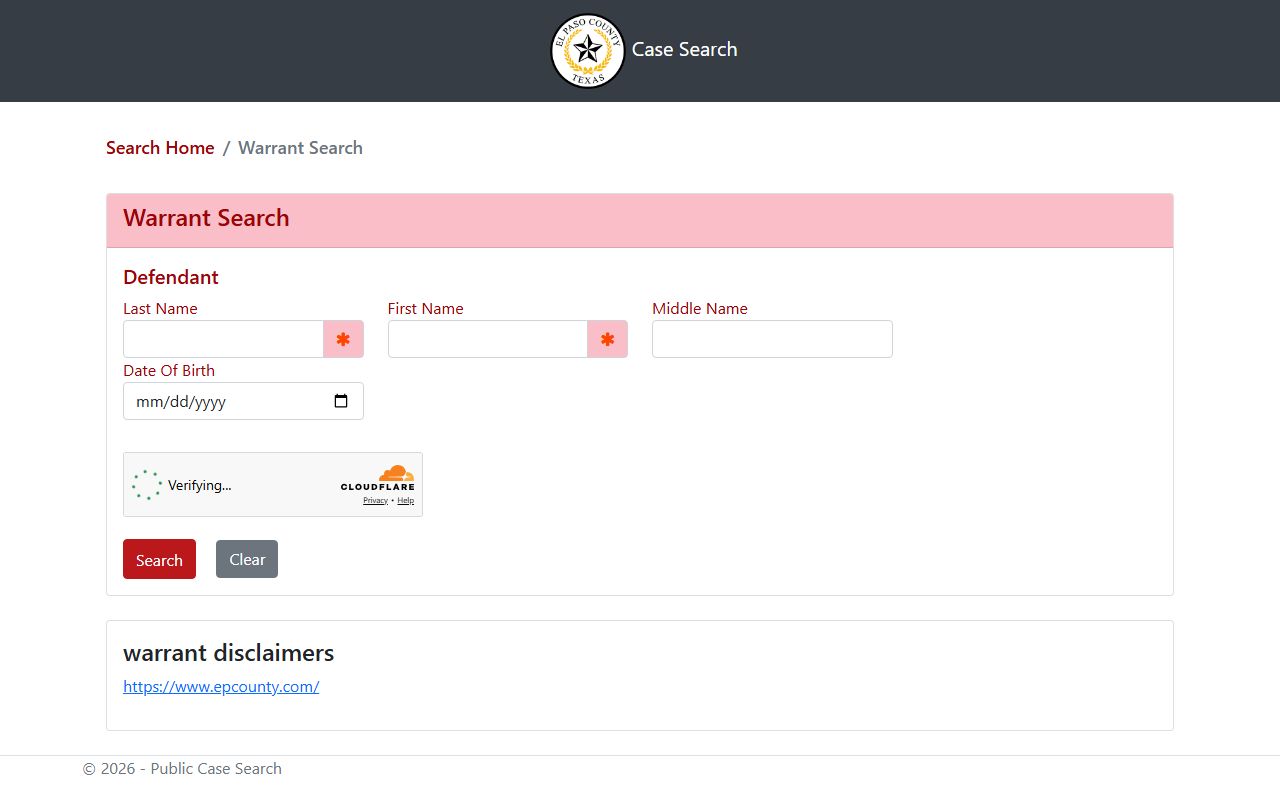Screen dimensions: 1280x800
Task: Open the Cloudflare Help link
Action: pos(405,500)
